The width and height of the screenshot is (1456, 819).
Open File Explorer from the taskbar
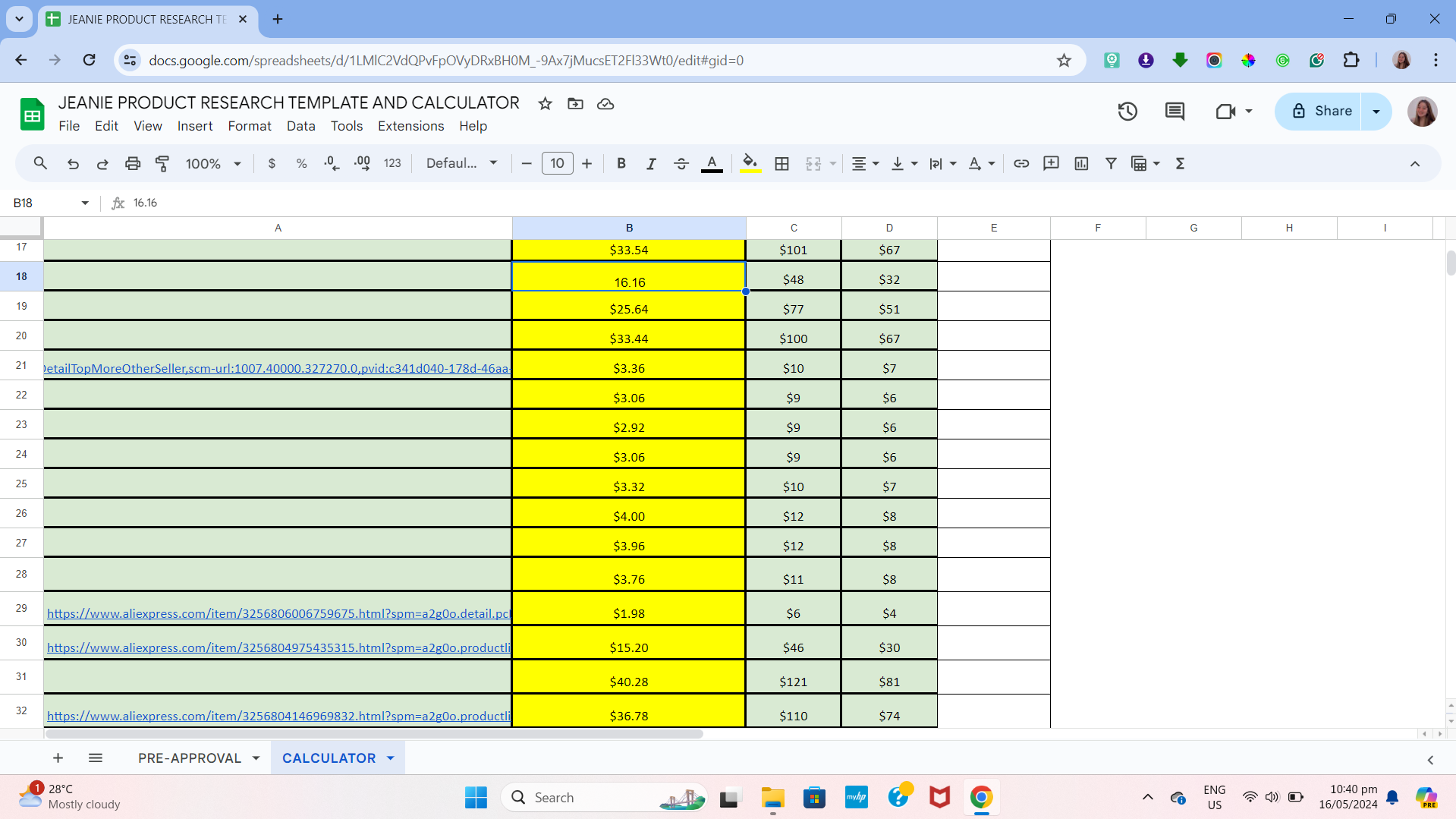click(772, 798)
